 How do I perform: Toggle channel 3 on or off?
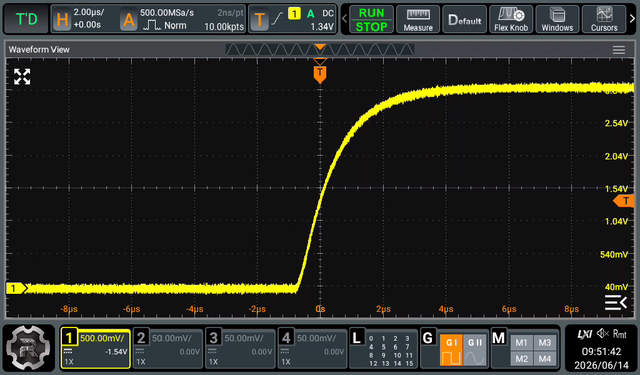[213, 338]
